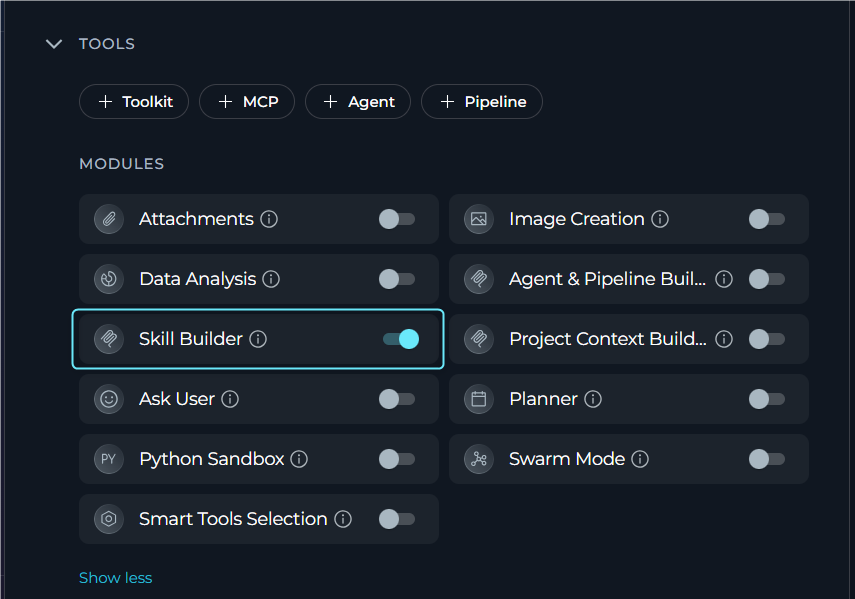The image size is (855, 599).
Task: Click the Data Analysis label text
Action: pos(197,279)
